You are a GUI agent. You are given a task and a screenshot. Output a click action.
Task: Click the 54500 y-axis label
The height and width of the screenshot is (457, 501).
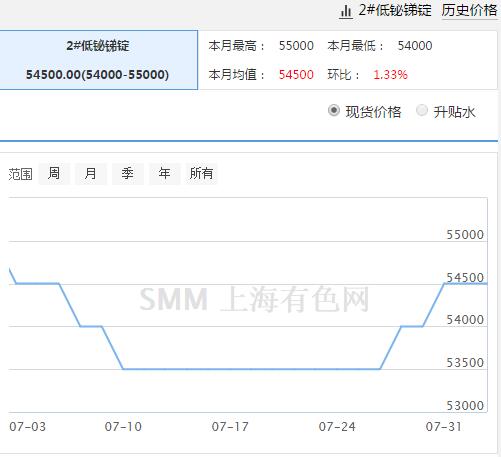[x=465, y=277]
